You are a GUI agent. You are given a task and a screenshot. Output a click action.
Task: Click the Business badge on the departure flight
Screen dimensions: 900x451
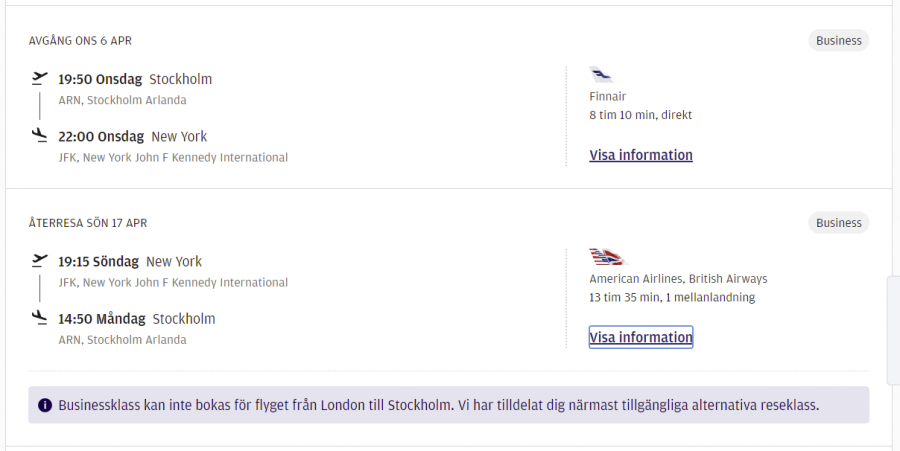coord(838,41)
